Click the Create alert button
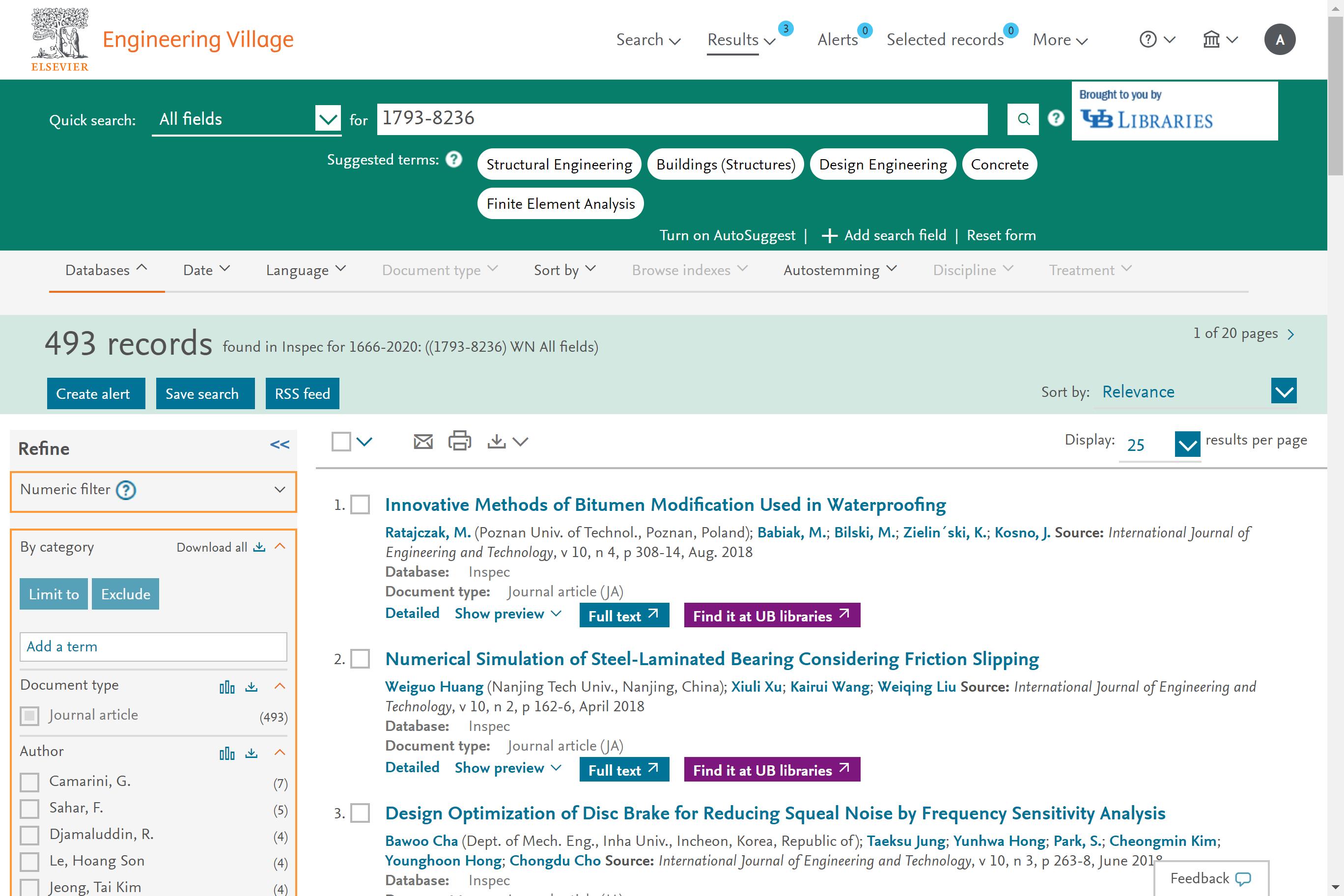Screen dimensions: 1344x896 95,393
